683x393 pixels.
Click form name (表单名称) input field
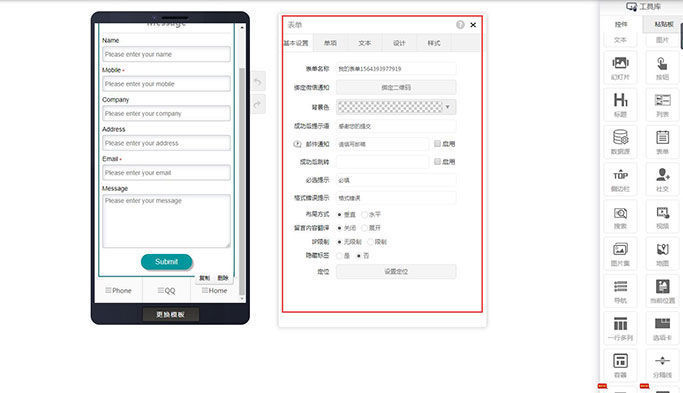[396, 68]
